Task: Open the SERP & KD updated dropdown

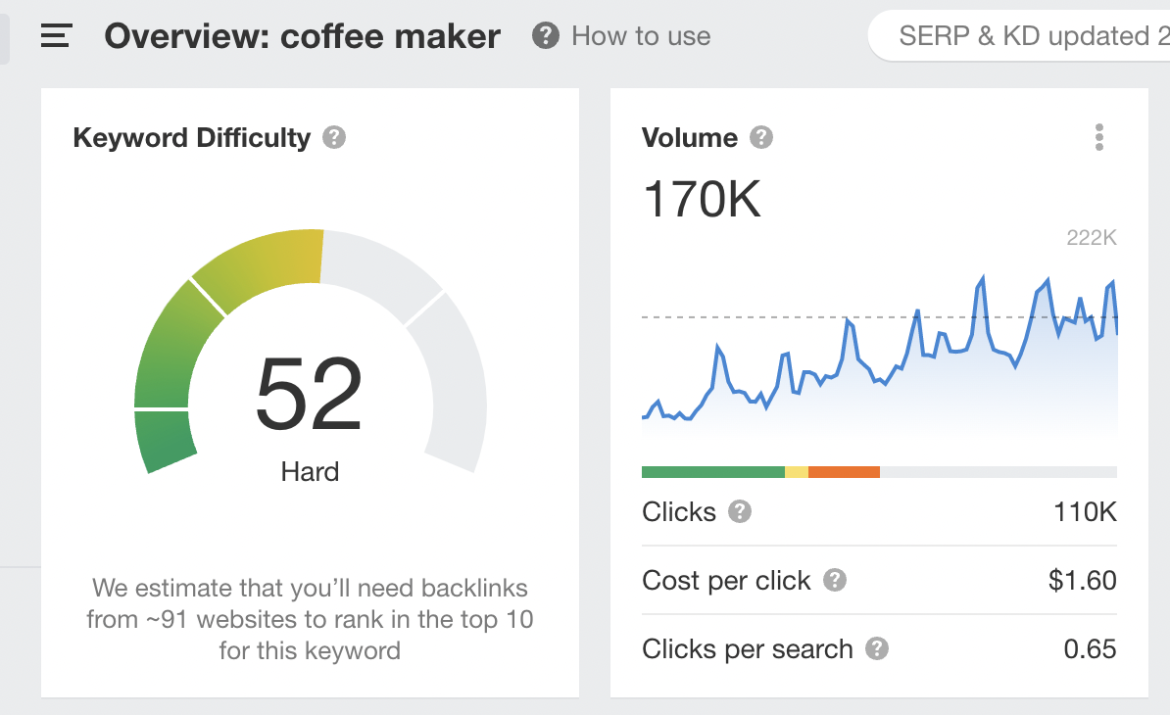Action: click(x=1030, y=36)
